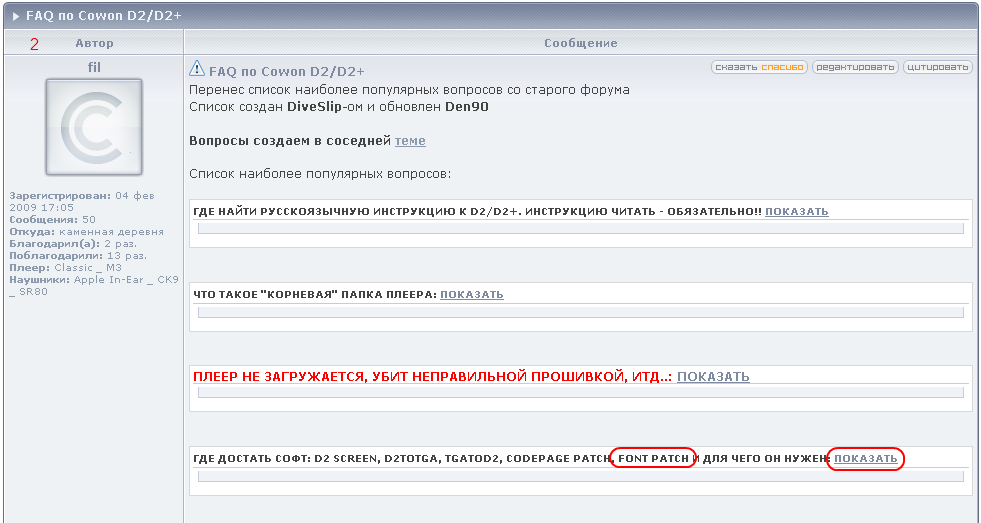The height and width of the screenshot is (523, 981).
Task: Expand the 'Где достать софт' spoiler
Action: [865, 459]
